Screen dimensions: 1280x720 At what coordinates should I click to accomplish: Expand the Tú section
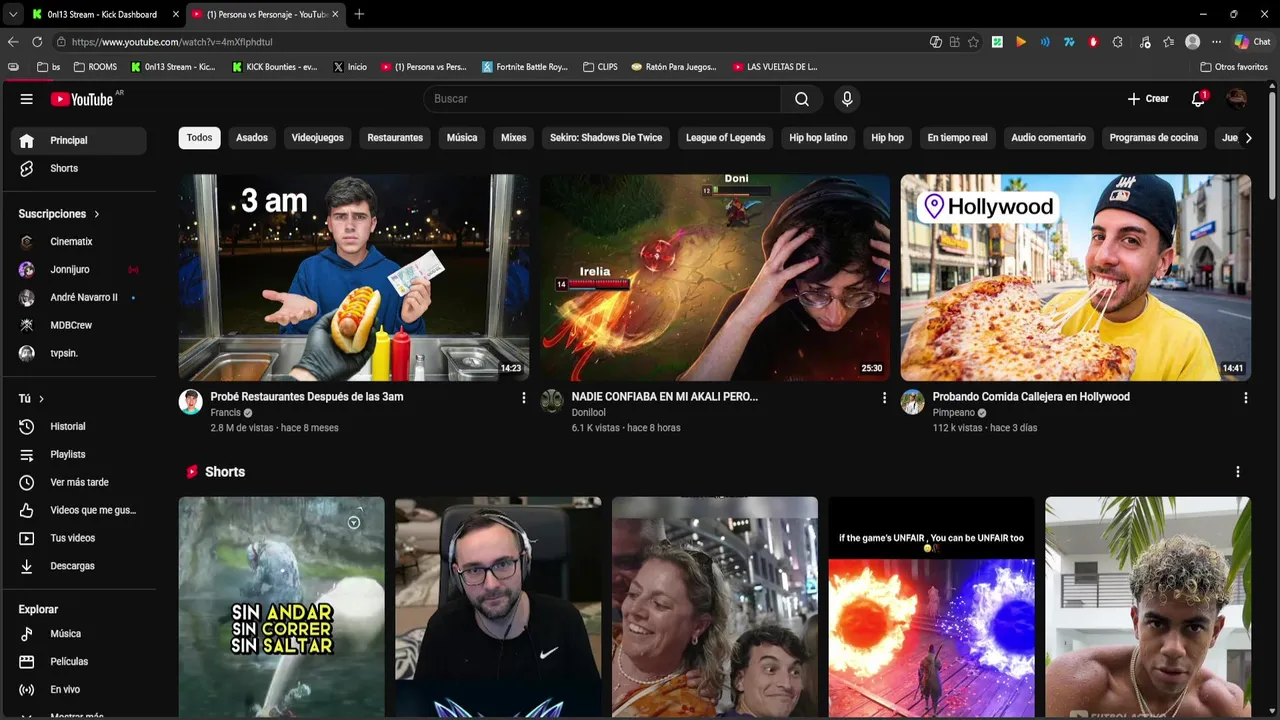31,399
